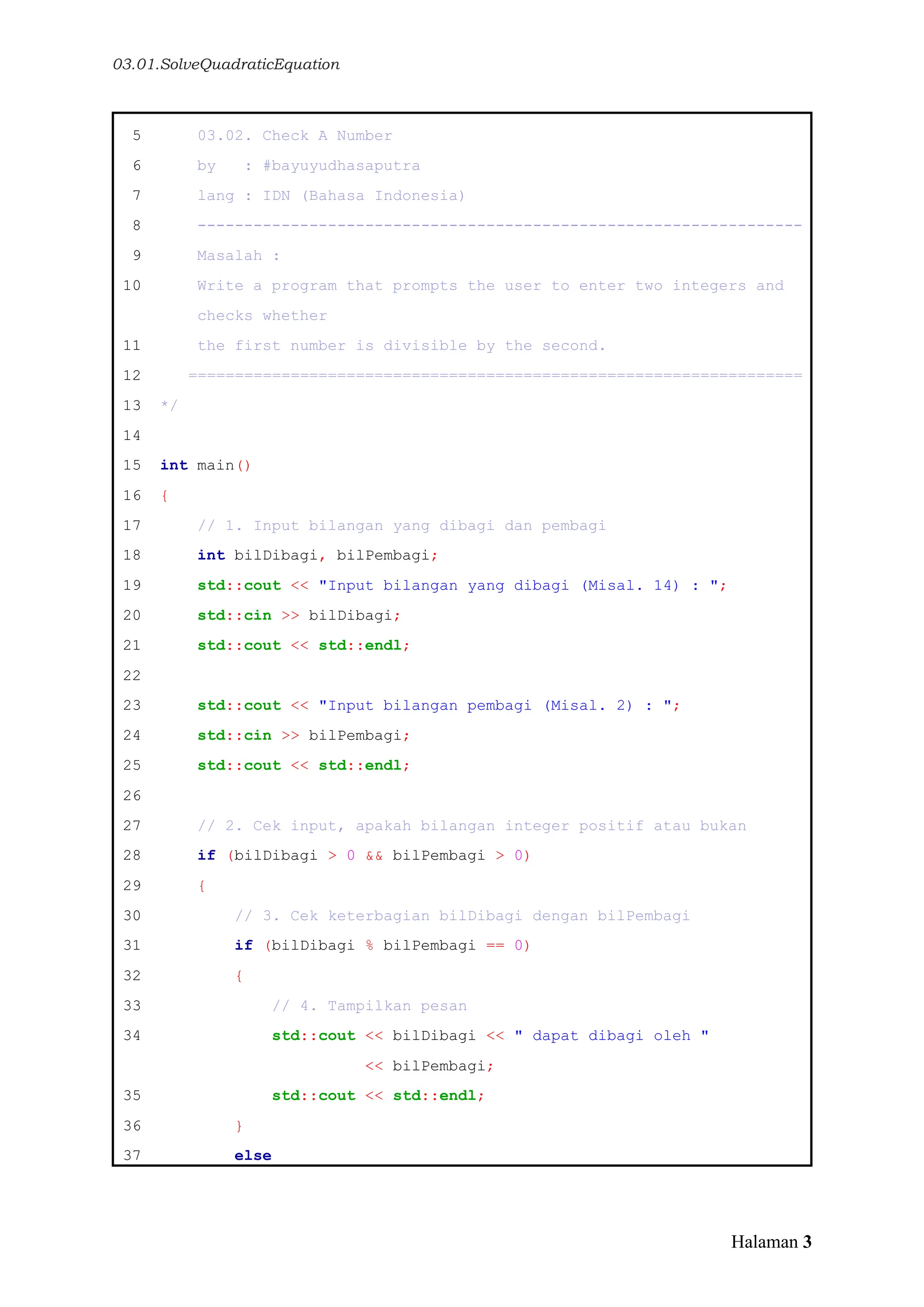Click 'std::cout << std::endl;' on line 21
Viewport: 924px width, 1307px height.
pos(304,645)
